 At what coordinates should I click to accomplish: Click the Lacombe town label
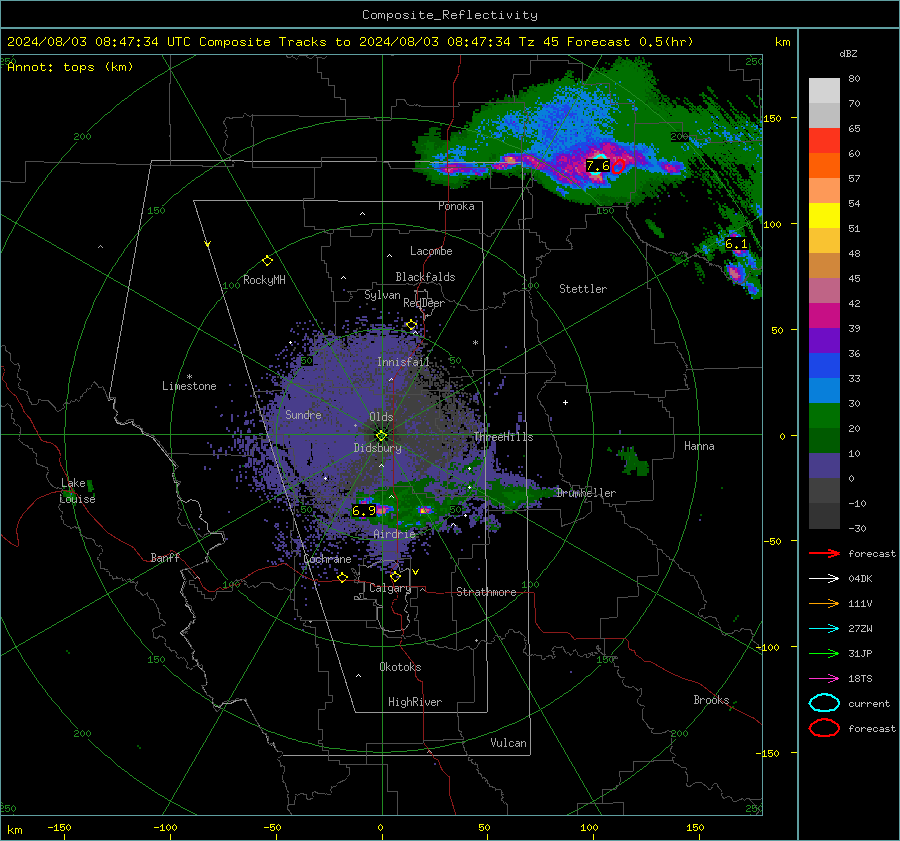click(431, 251)
